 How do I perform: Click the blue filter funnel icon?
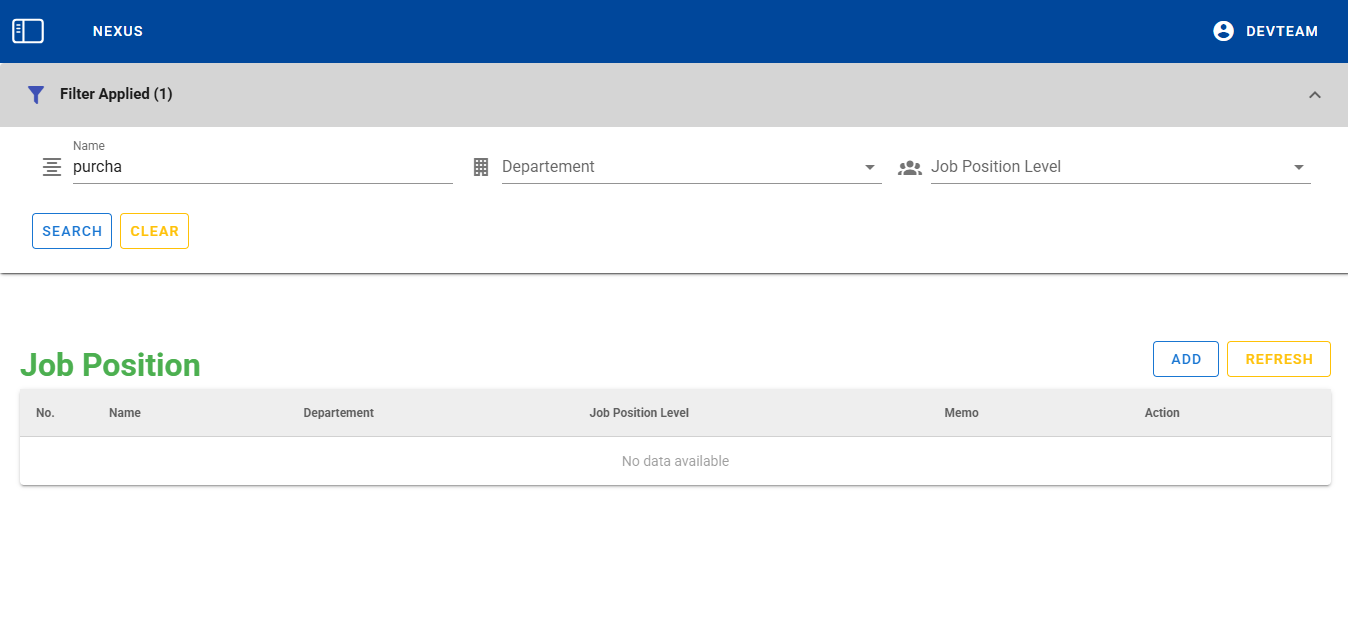pos(36,95)
